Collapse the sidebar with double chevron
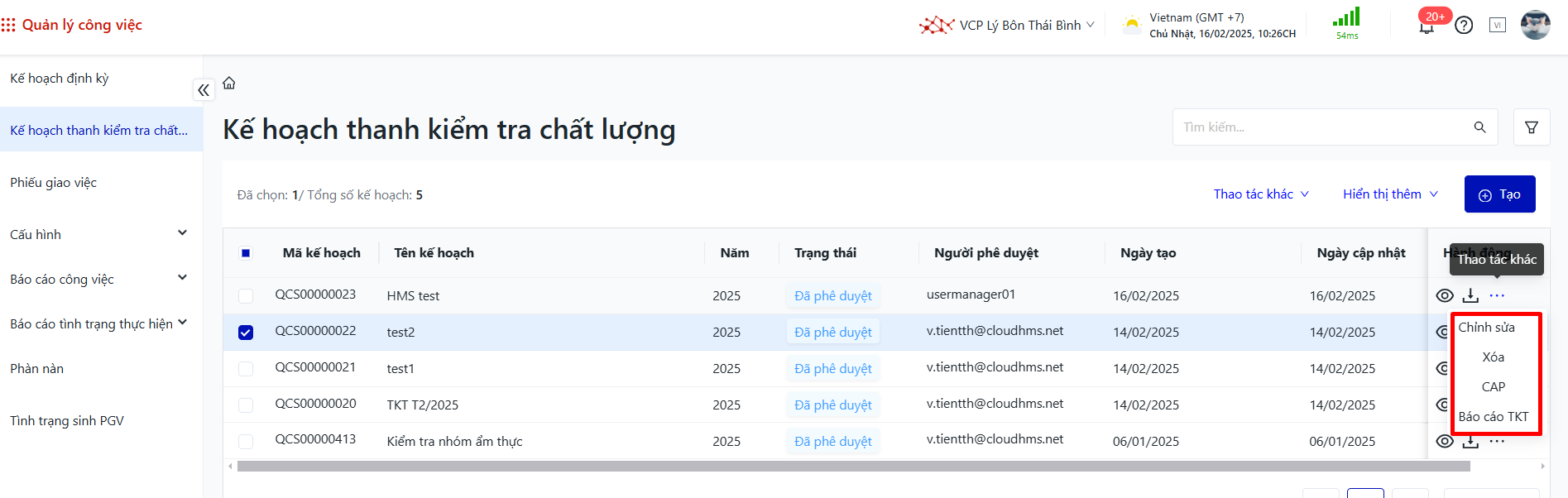 (204, 90)
